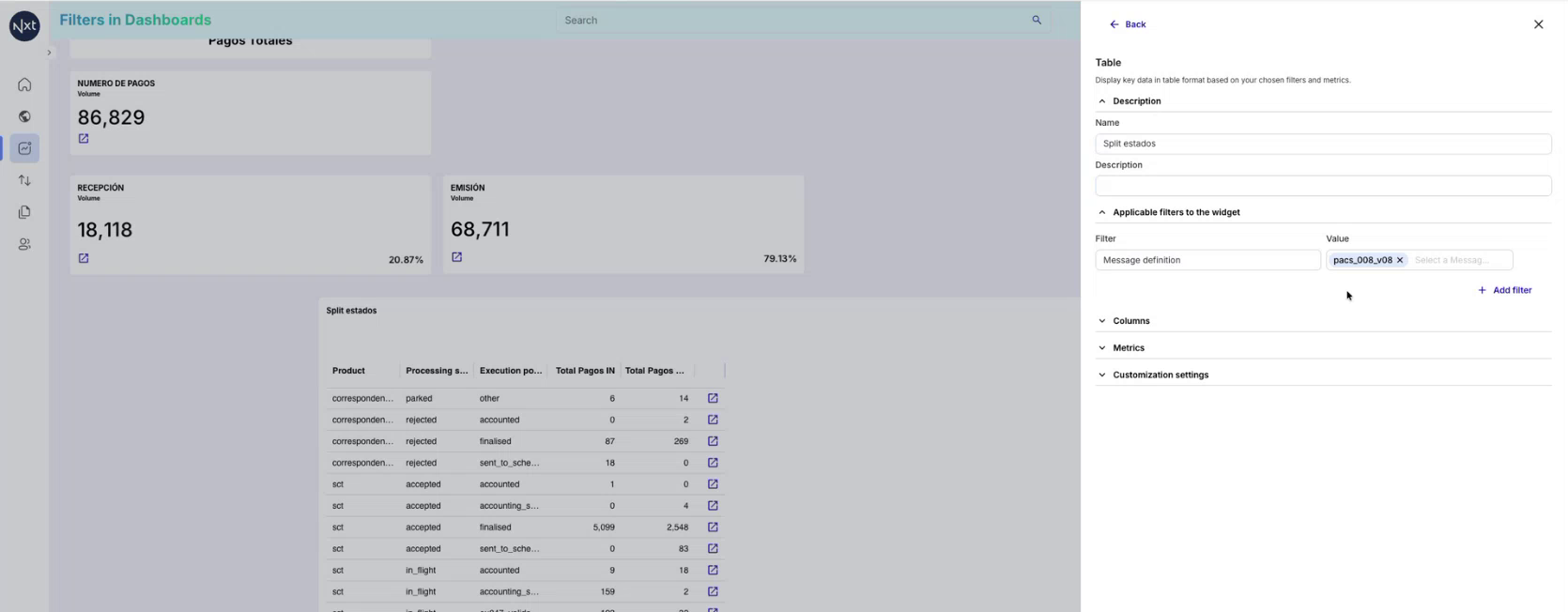Click the Add filter button

point(1505,291)
